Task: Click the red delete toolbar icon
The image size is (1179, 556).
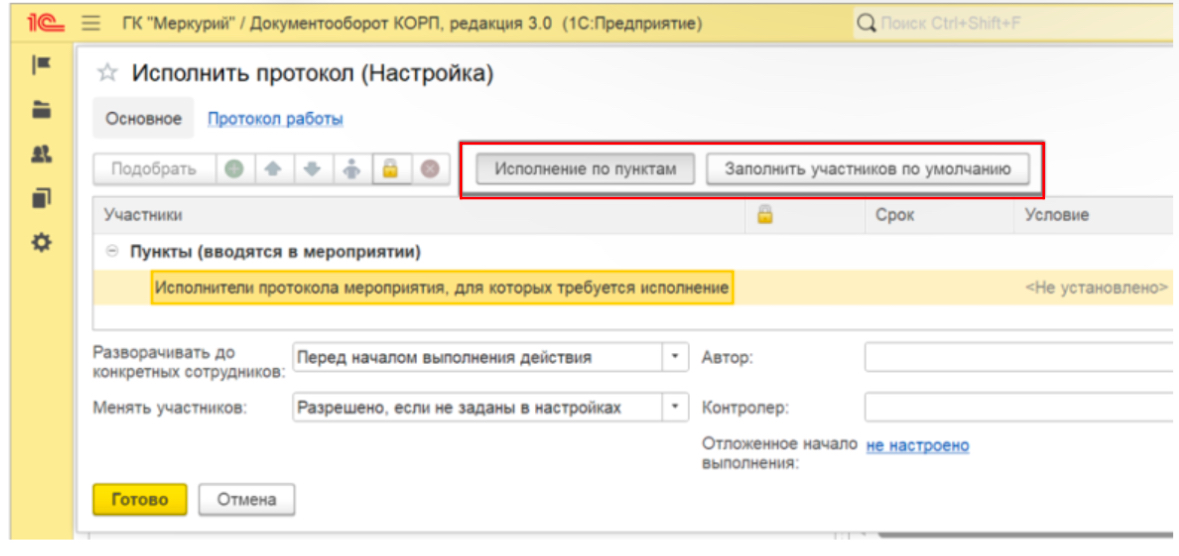Action: (430, 169)
